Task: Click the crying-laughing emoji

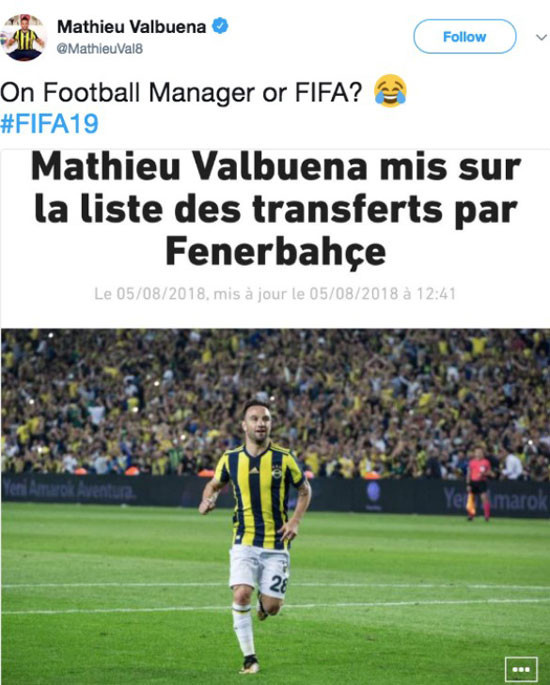Action: pos(391,91)
